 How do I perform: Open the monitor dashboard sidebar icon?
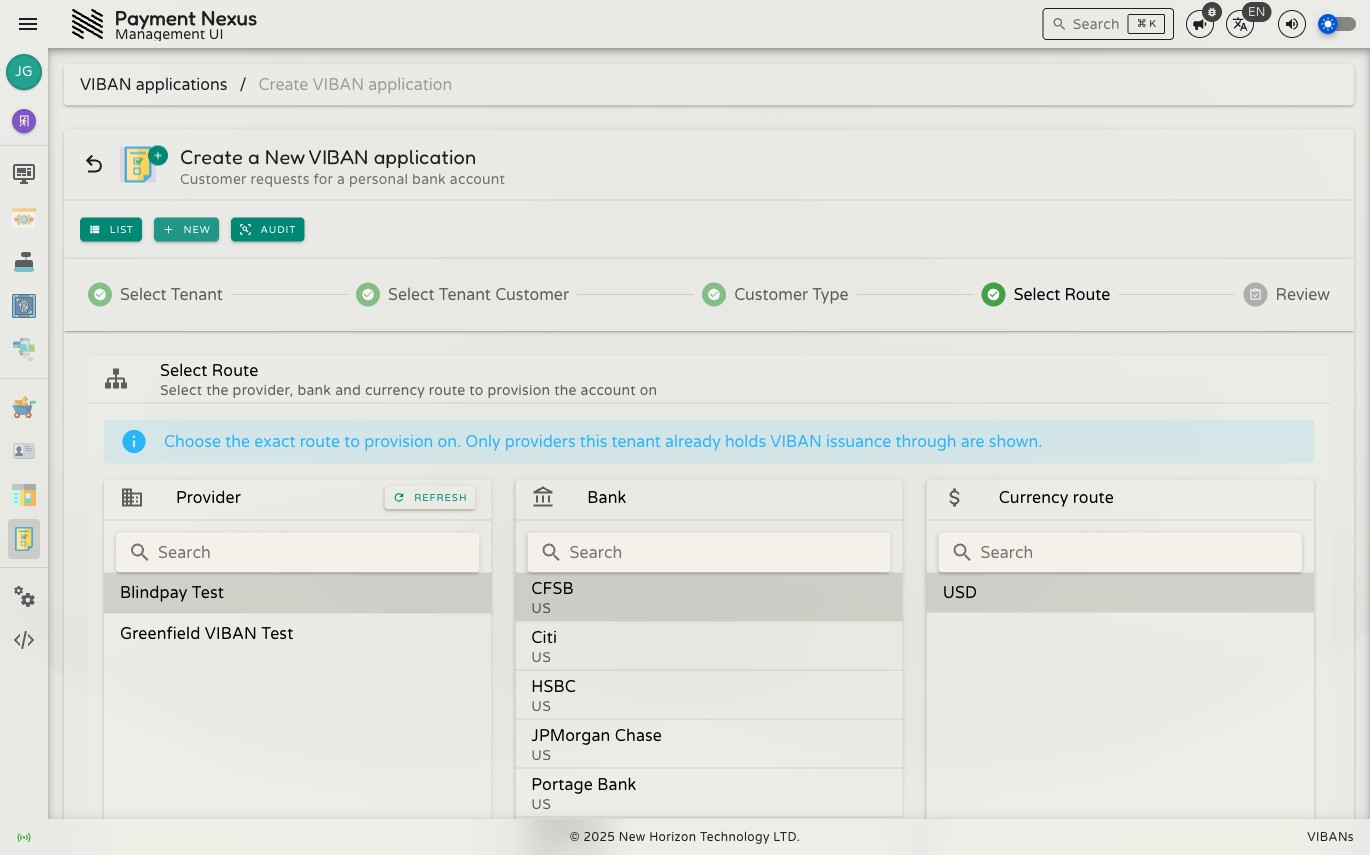24,174
